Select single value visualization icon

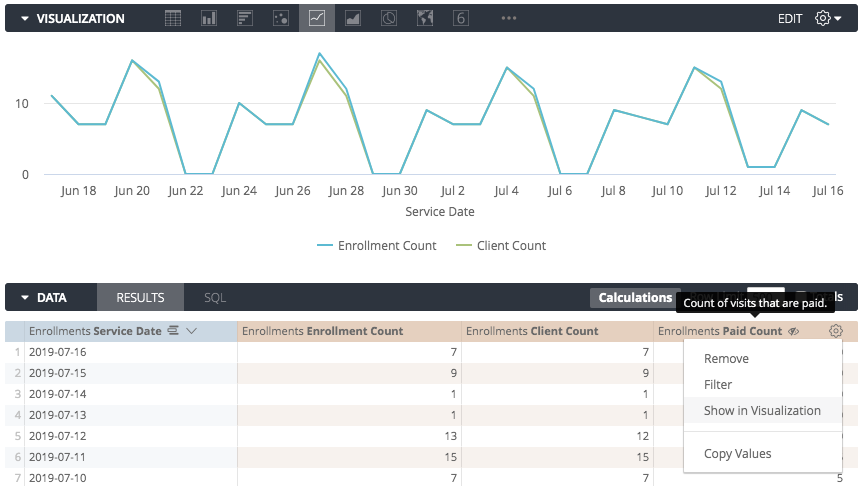[461, 18]
